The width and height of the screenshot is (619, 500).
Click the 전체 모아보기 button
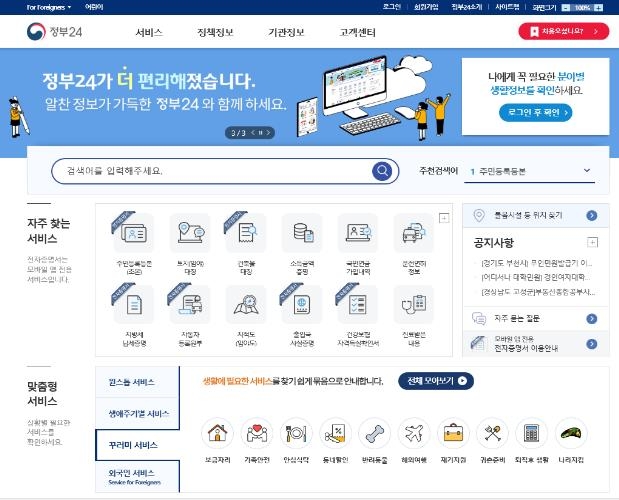point(436,381)
